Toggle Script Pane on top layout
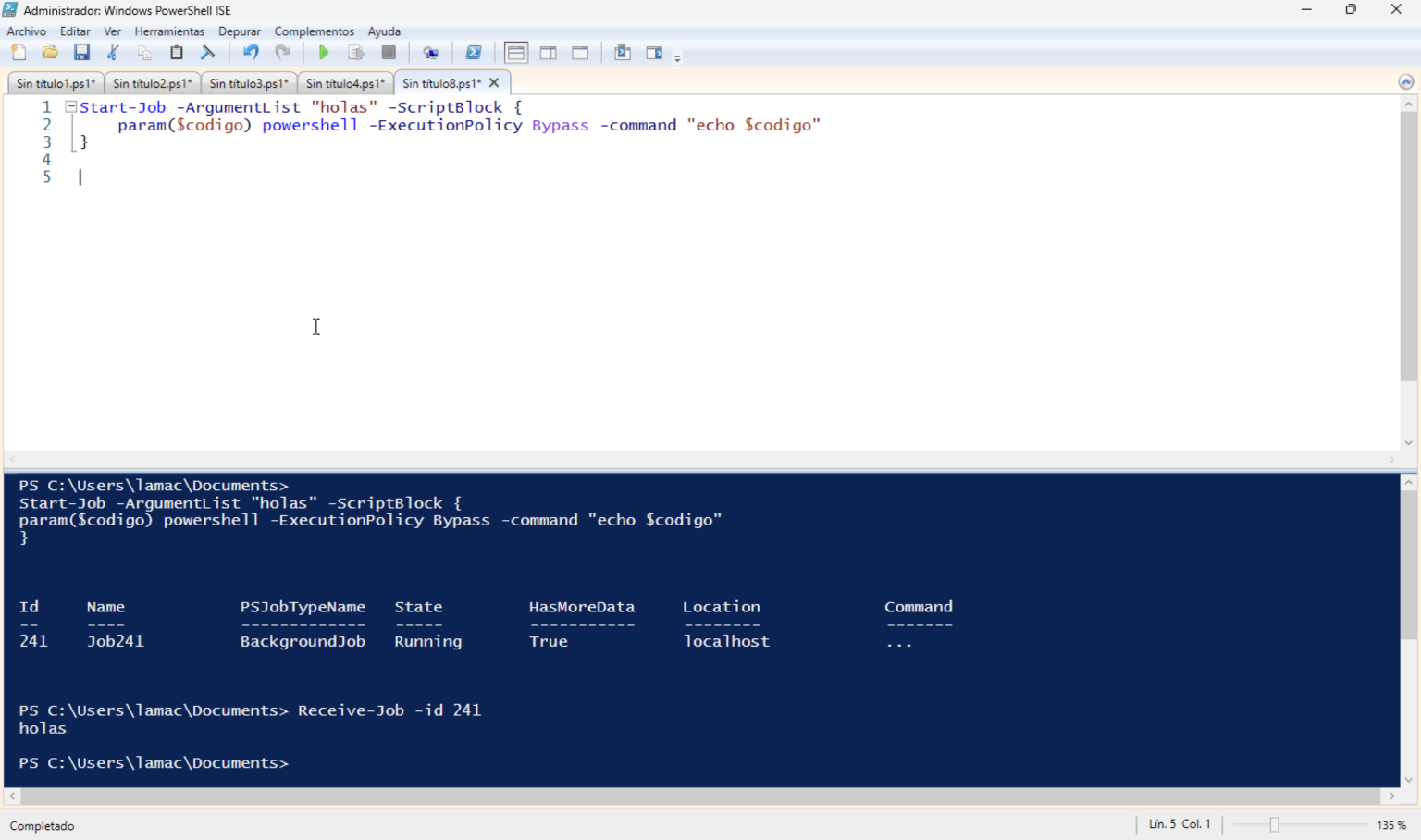Screen dimensions: 1421x840 [x=516, y=53]
